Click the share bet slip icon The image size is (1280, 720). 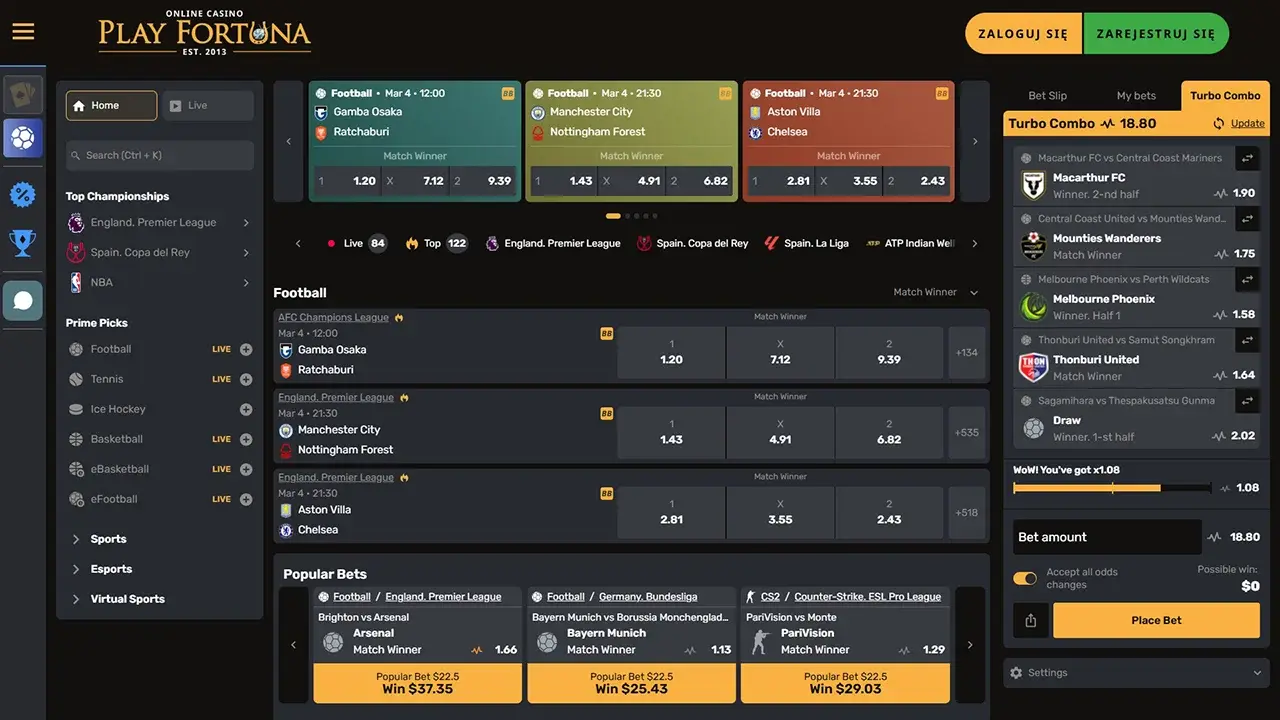click(1031, 620)
